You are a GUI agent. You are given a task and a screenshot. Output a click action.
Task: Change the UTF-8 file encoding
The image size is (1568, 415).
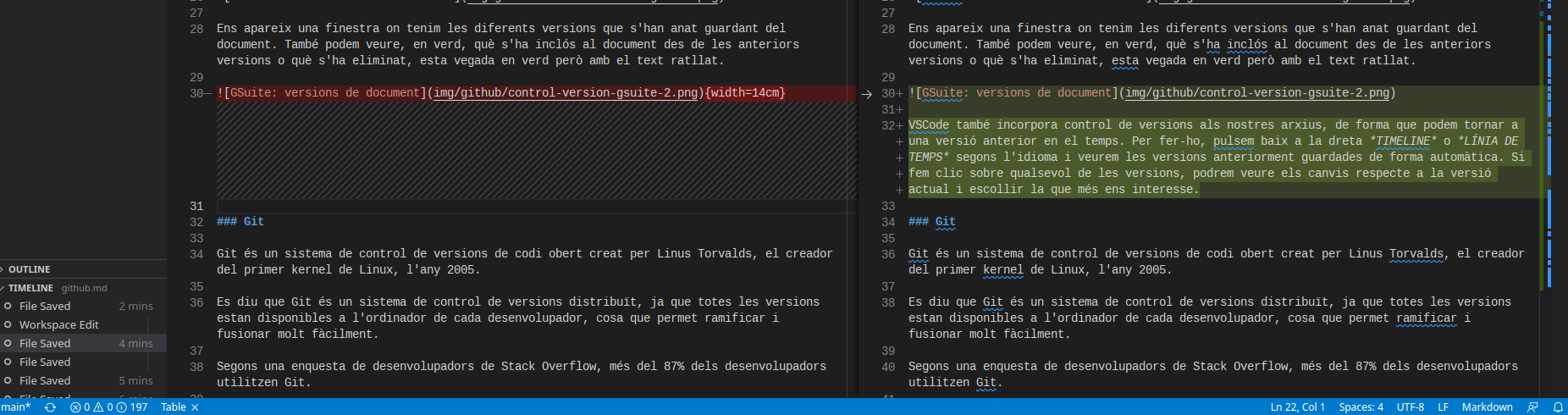coord(1410,407)
